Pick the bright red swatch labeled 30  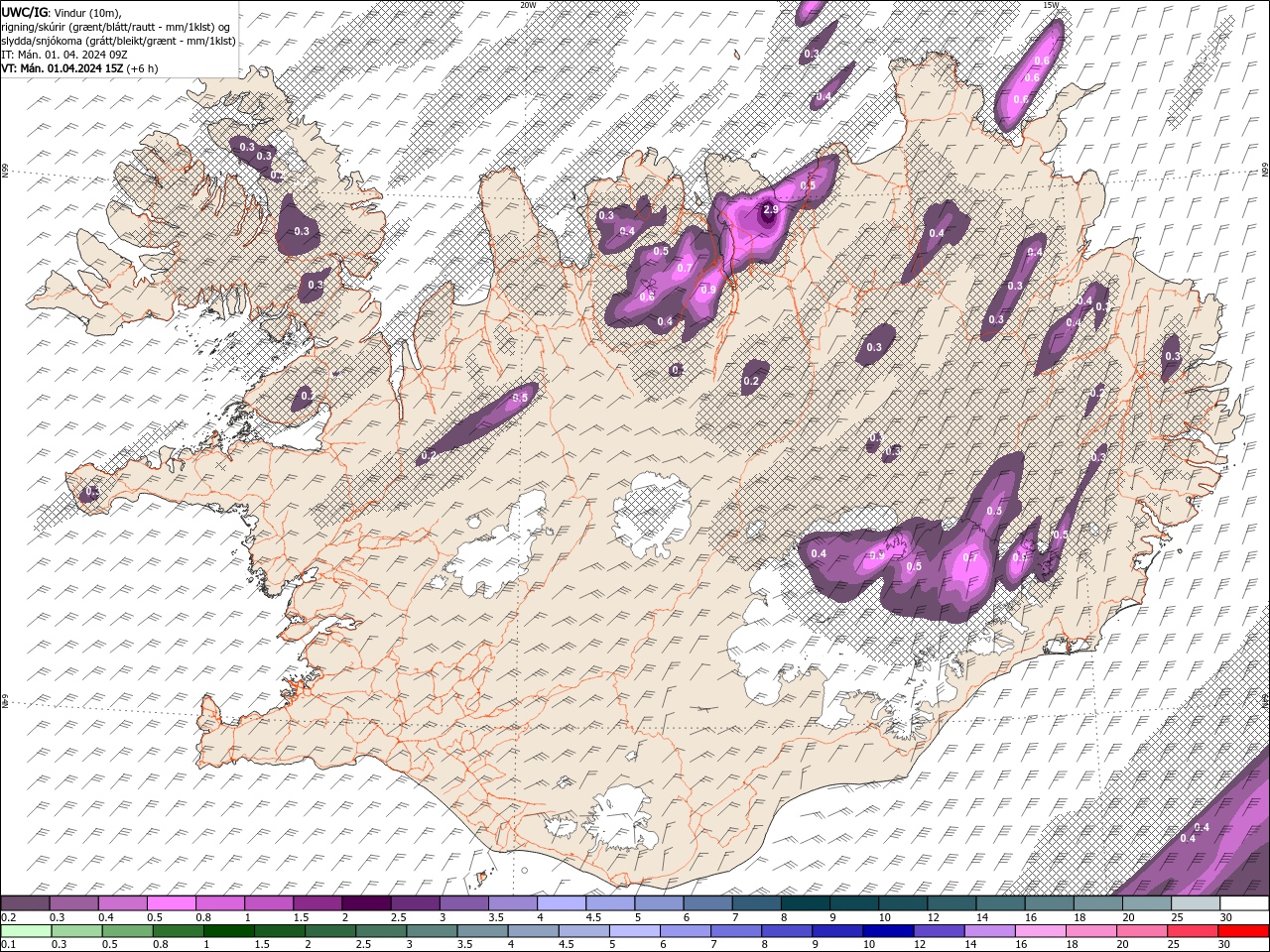(1242, 931)
